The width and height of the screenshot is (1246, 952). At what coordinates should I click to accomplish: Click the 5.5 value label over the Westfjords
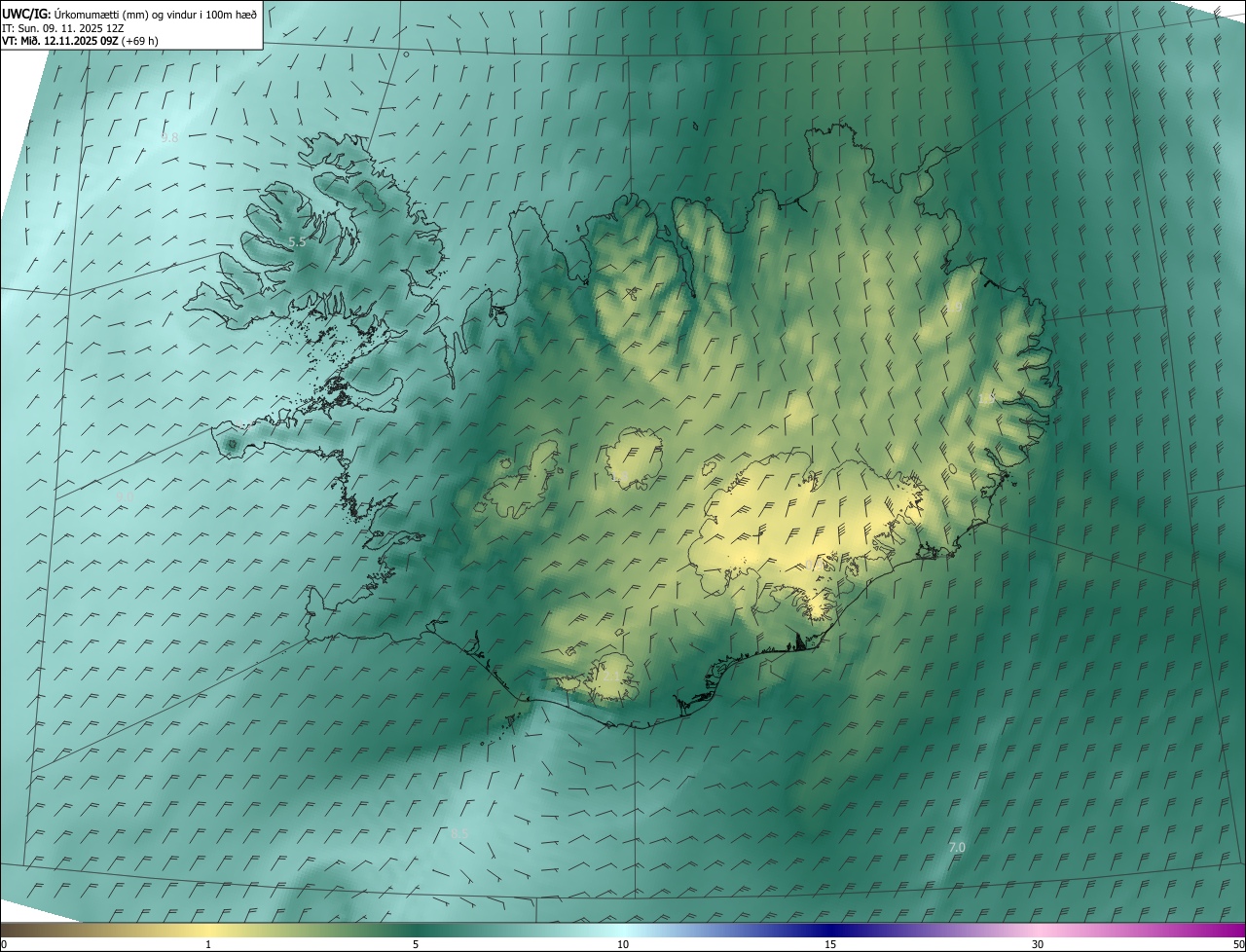coord(297,242)
